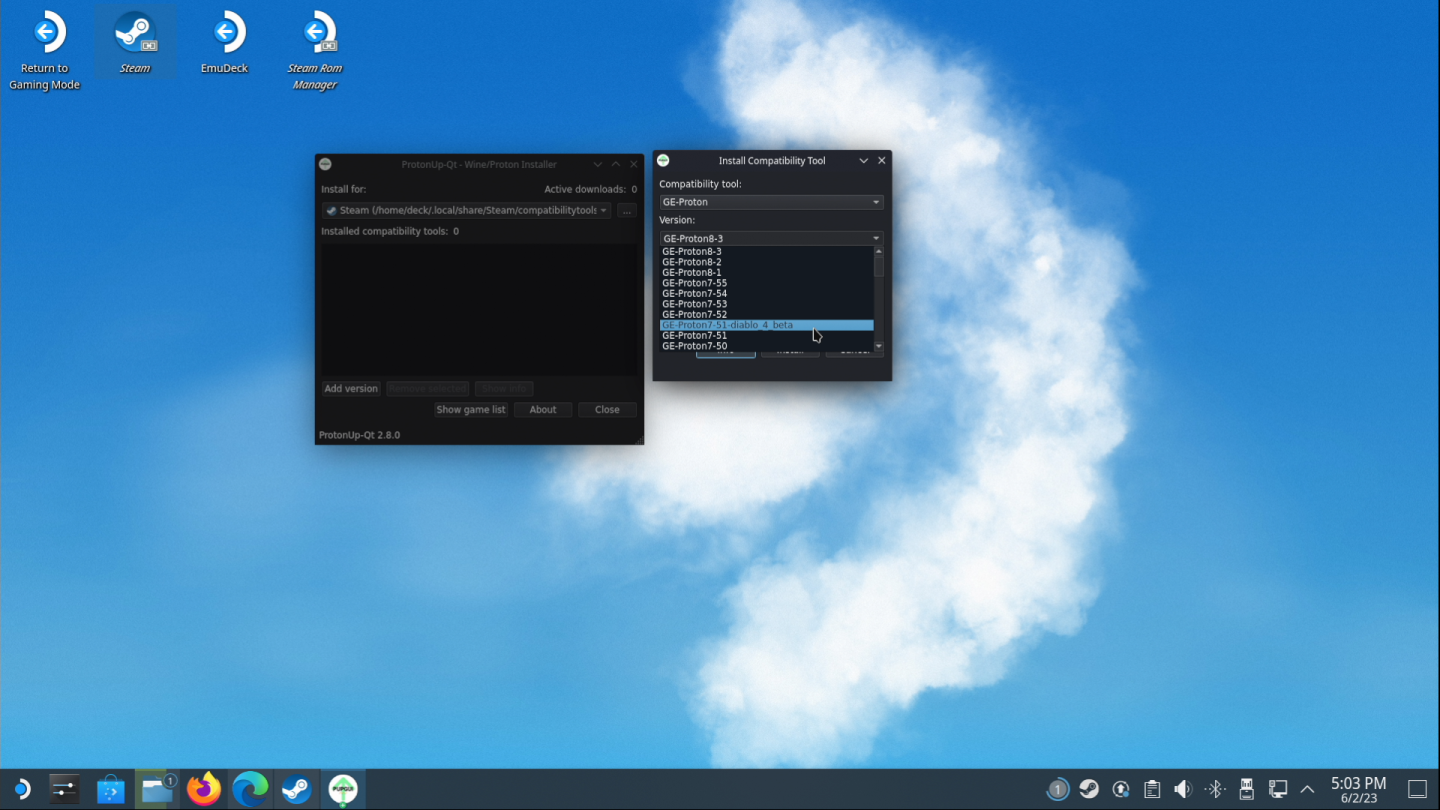Select GE-Proton8-2 from the version list
This screenshot has width=1440, height=810.
(x=766, y=262)
